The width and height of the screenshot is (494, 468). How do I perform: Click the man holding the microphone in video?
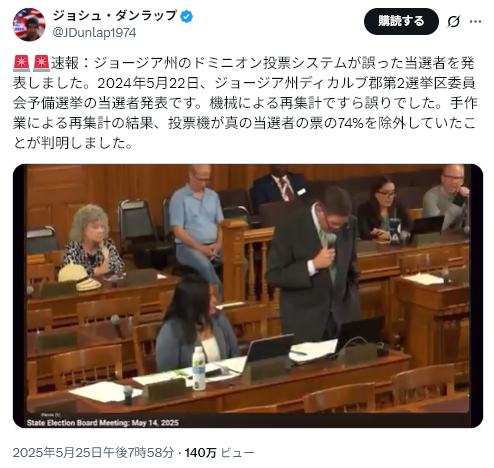[317, 263]
